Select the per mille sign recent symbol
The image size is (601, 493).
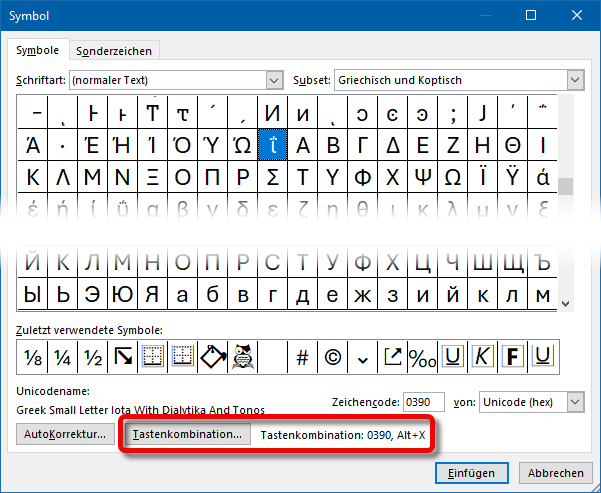coord(422,357)
